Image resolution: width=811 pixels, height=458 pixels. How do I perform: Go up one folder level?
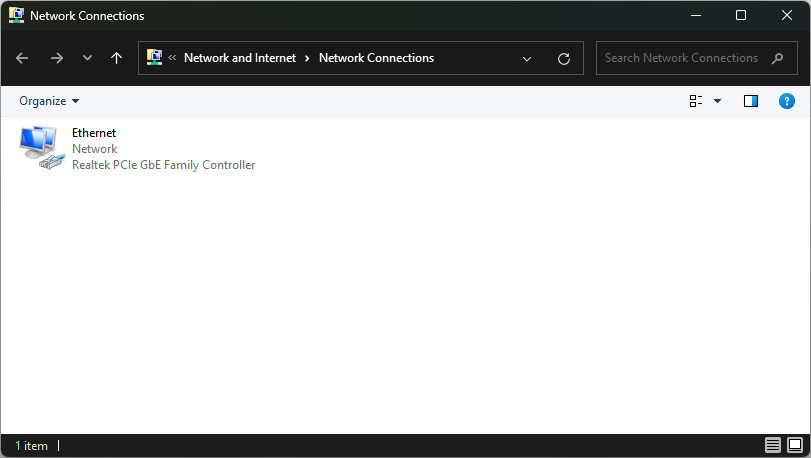point(116,58)
